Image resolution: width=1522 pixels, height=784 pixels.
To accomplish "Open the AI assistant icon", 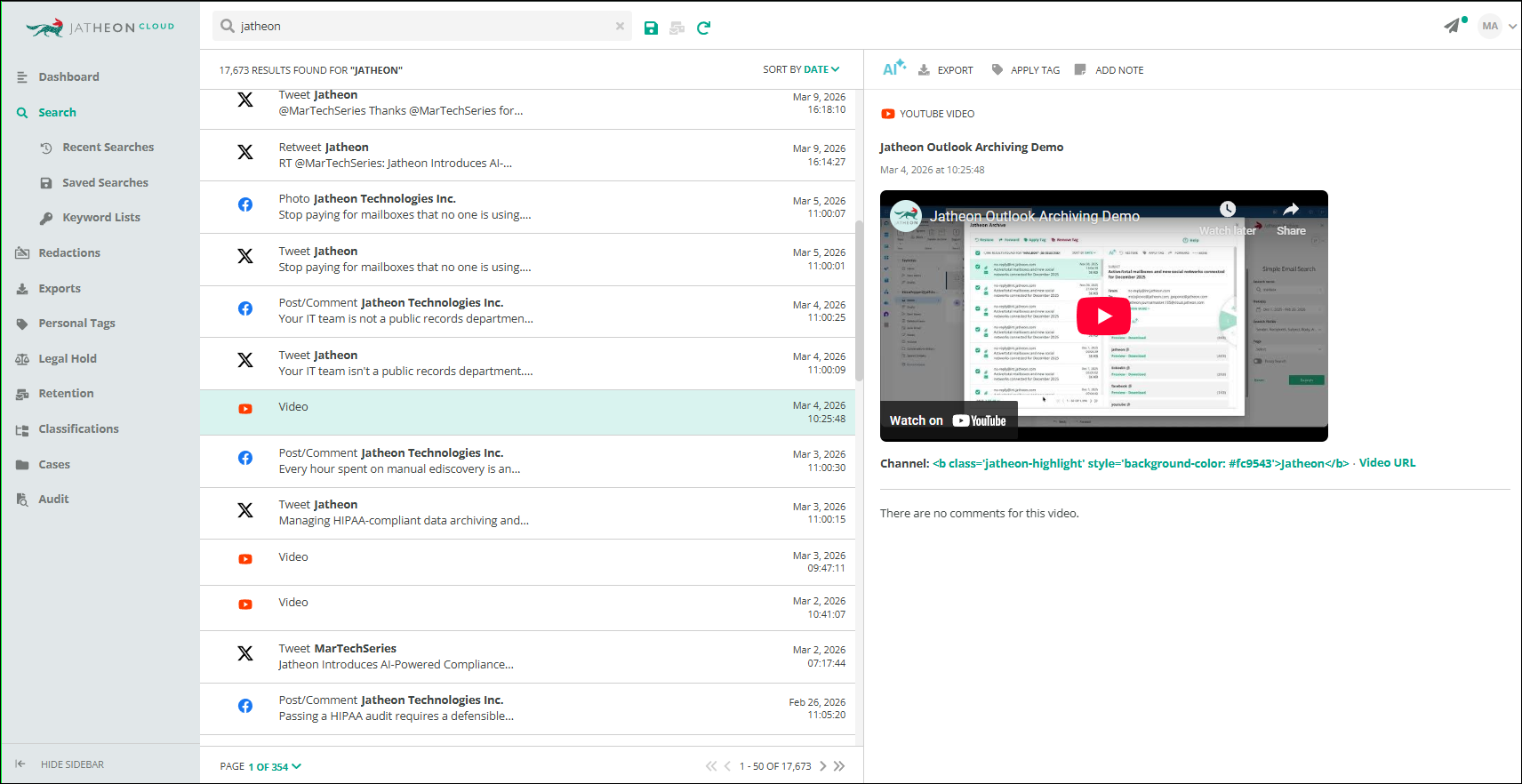I will (893, 68).
